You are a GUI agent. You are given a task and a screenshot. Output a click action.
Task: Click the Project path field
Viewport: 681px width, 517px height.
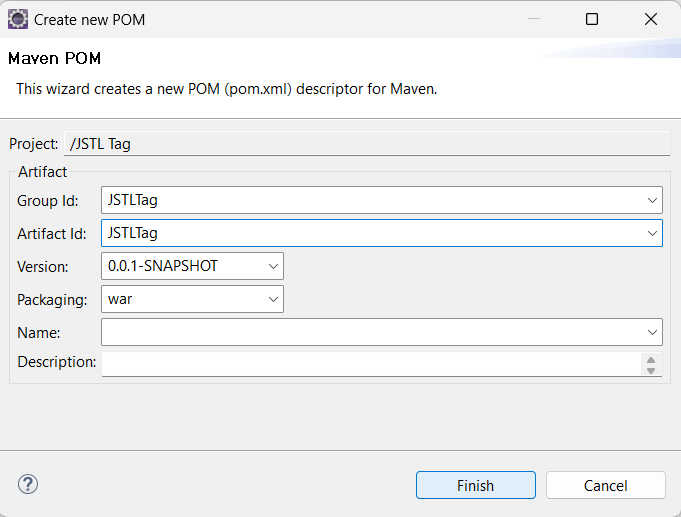click(366, 144)
